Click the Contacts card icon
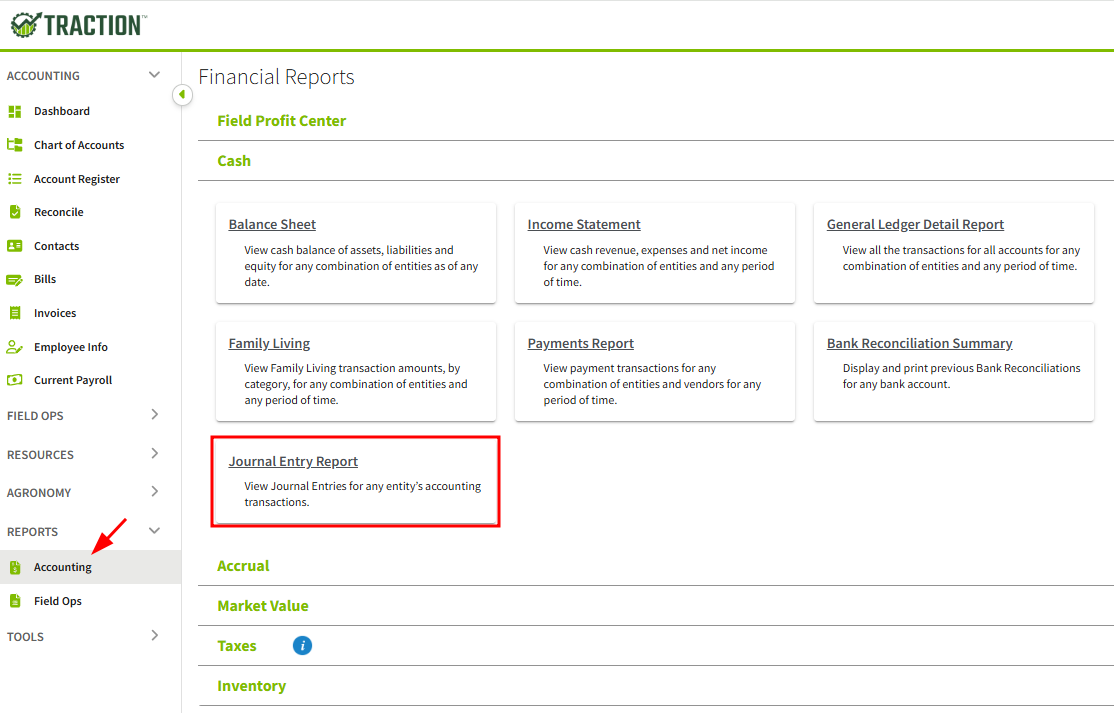The height and width of the screenshot is (713, 1114). click(15, 246)
